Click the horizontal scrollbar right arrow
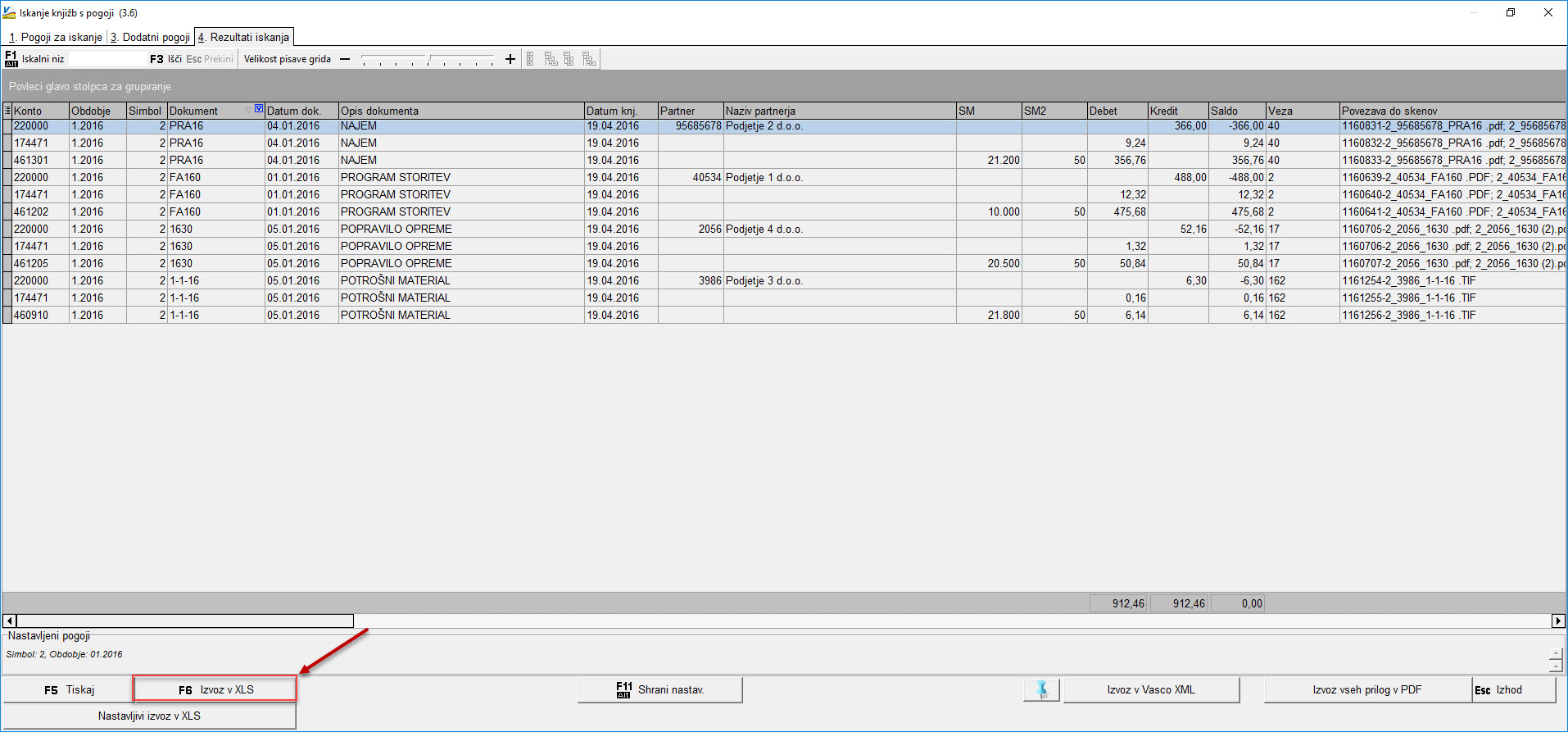The width and height of the screenshot is (1568, 732). tap(1558, 621)
